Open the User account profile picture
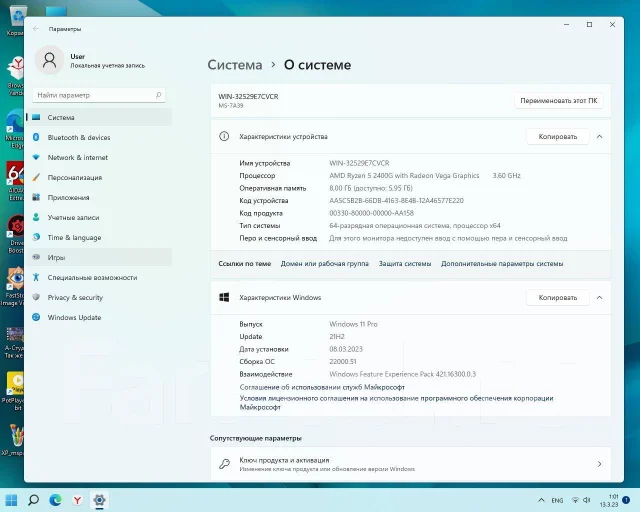 click(x=49, y=60)
